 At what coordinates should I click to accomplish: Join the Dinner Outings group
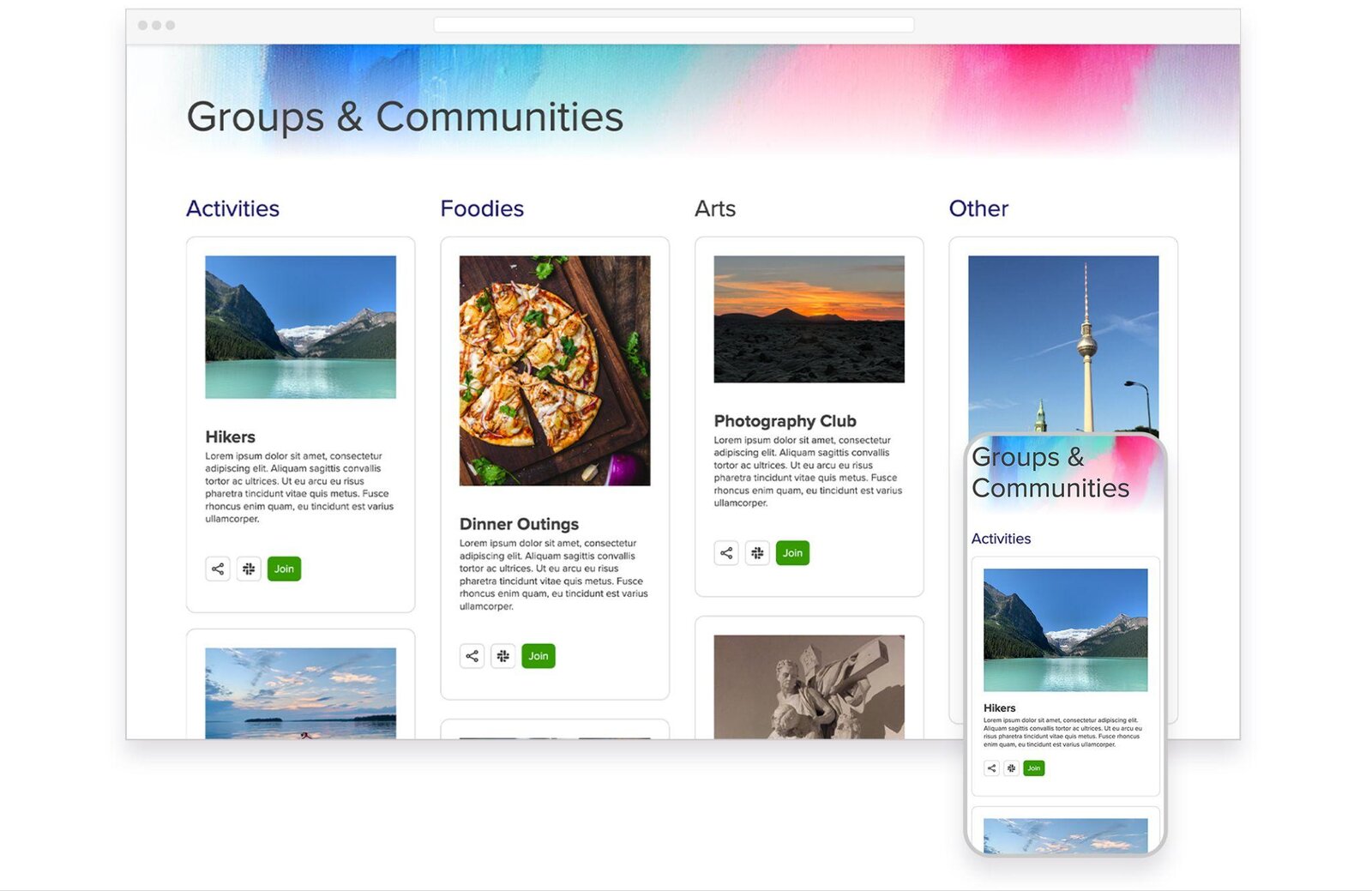[x=538, y=656]
